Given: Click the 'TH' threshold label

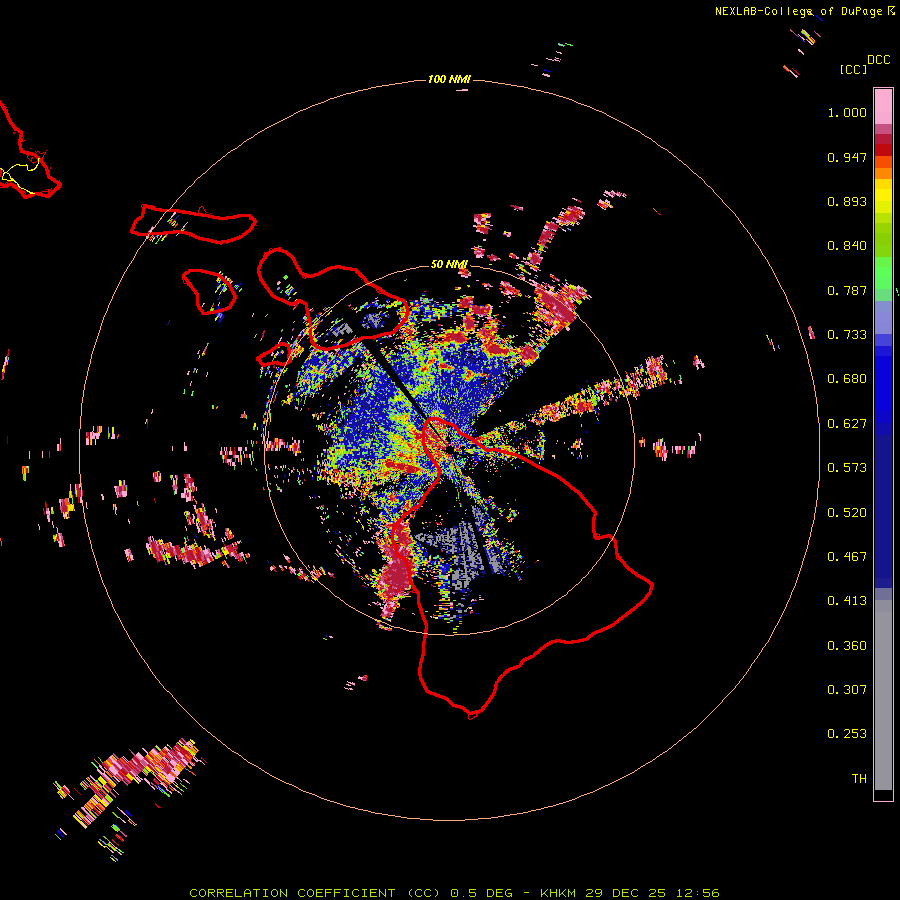Looking at the screenshot, I should pyautogui.click(x=859, y=779).
